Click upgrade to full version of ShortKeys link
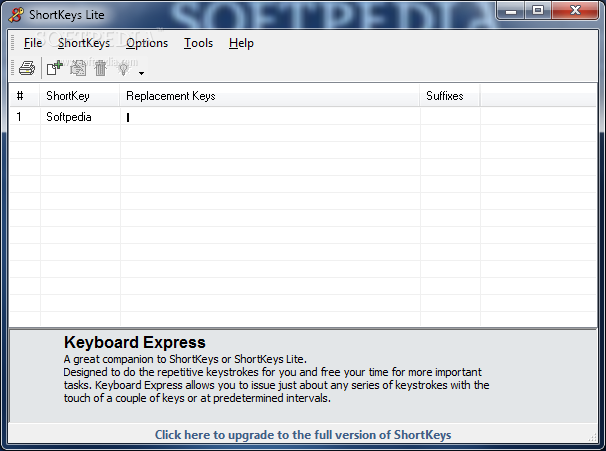The height and width of the screenshot is (451, 606). (x=303, y=435)
